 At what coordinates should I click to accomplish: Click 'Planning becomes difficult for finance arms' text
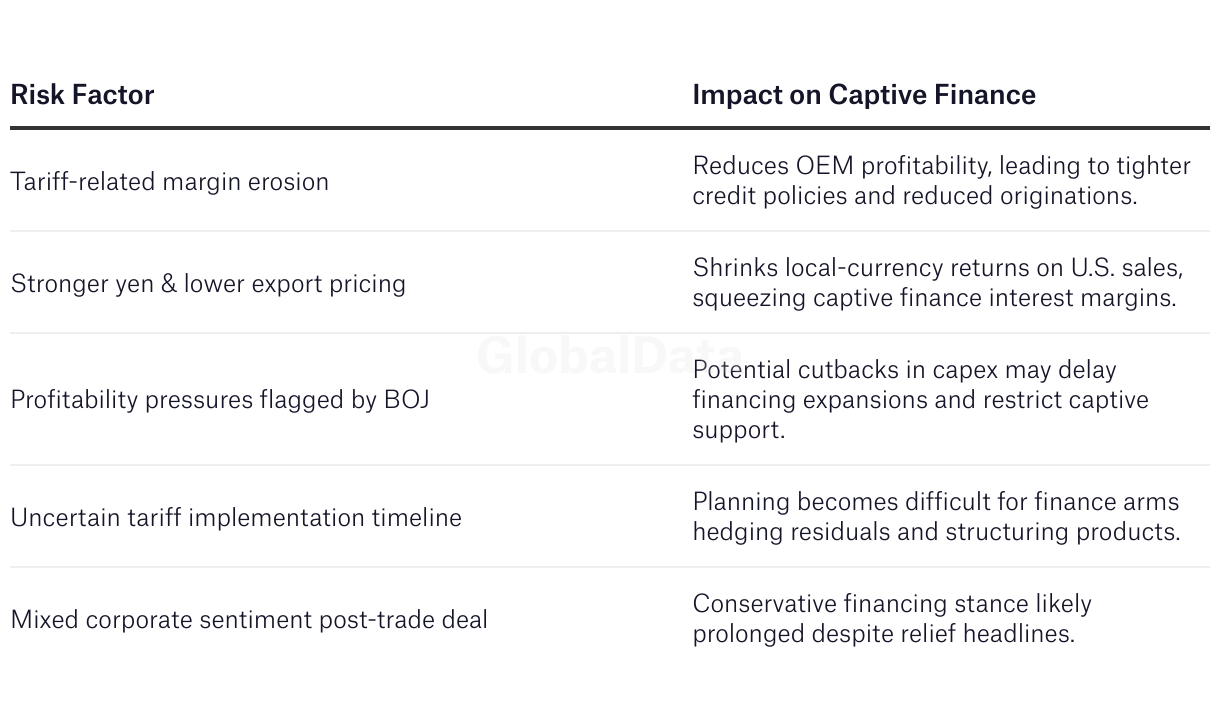coord(935,502)
